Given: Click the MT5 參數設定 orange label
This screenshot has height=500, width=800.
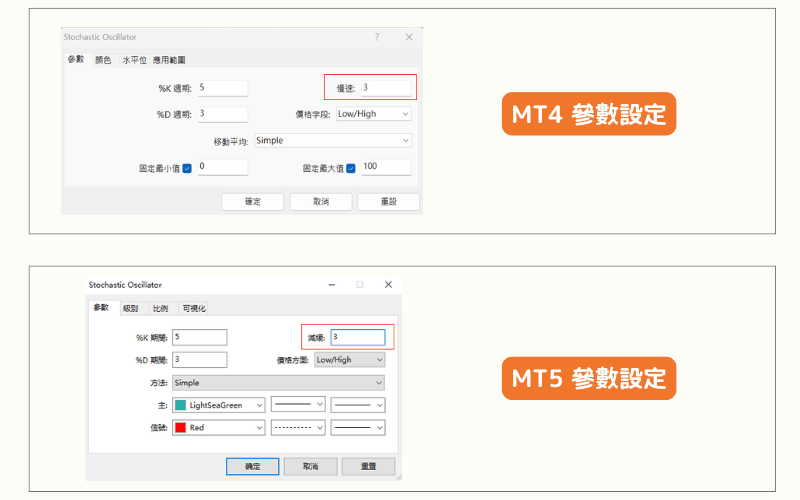Looking at the screenshot, I should pos(589,378).
